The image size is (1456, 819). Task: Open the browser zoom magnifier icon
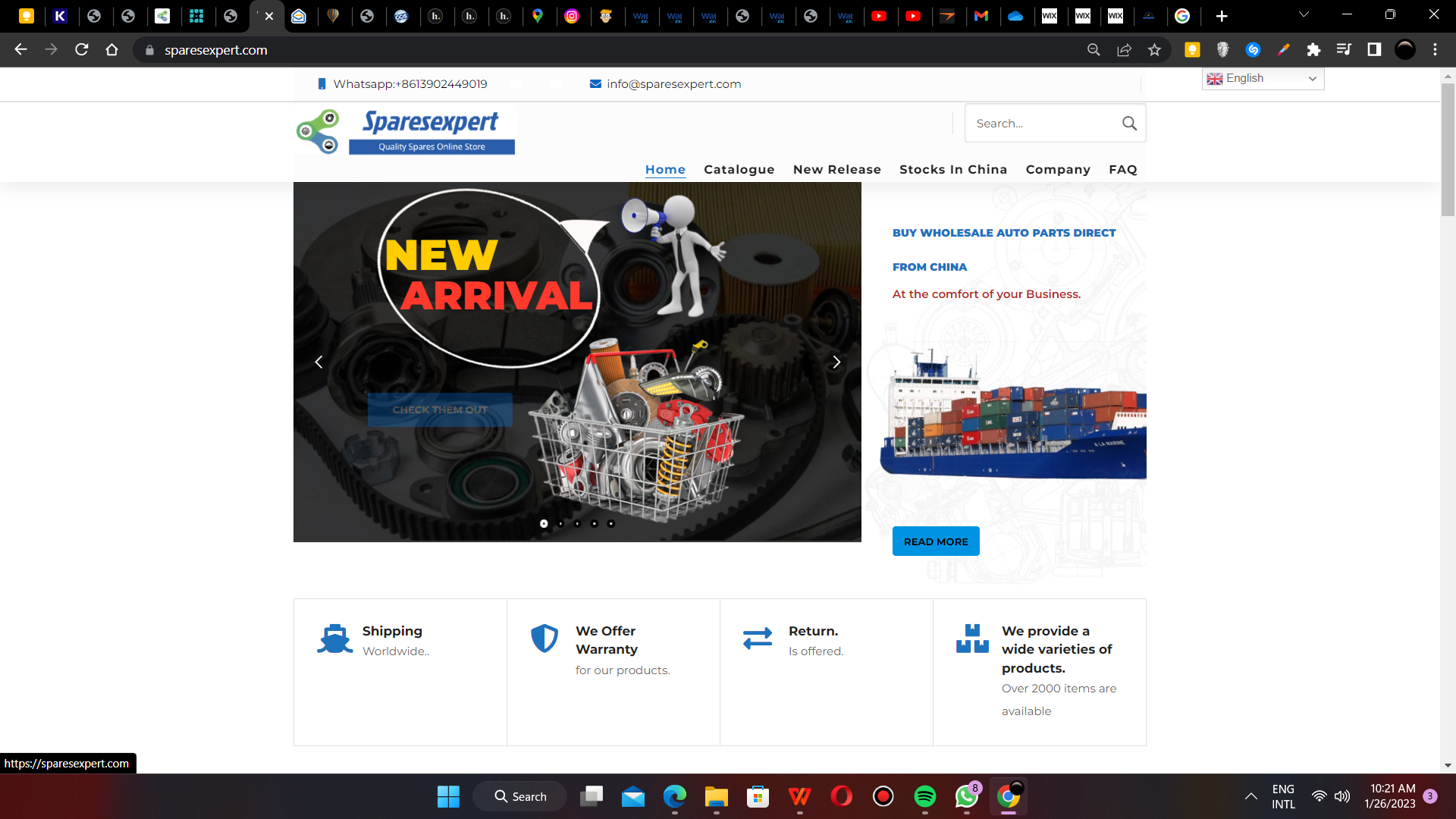[x=1094, y=50]
